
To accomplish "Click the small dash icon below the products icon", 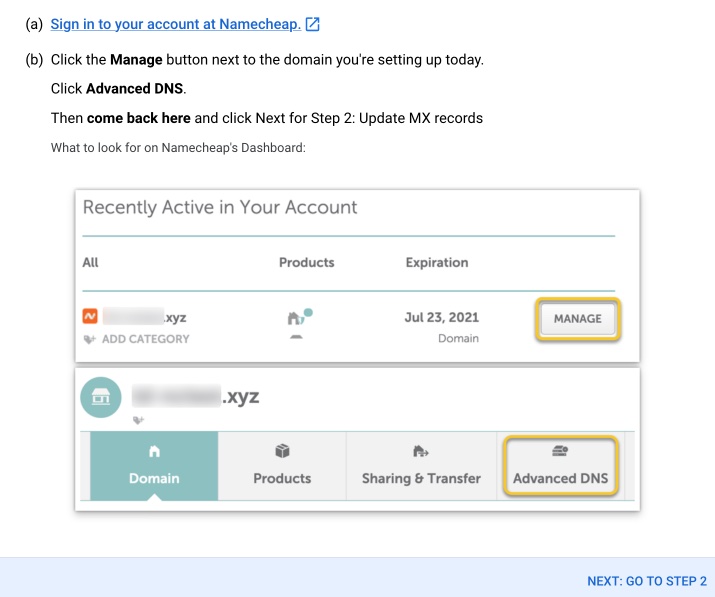I will tap(296, 337).
